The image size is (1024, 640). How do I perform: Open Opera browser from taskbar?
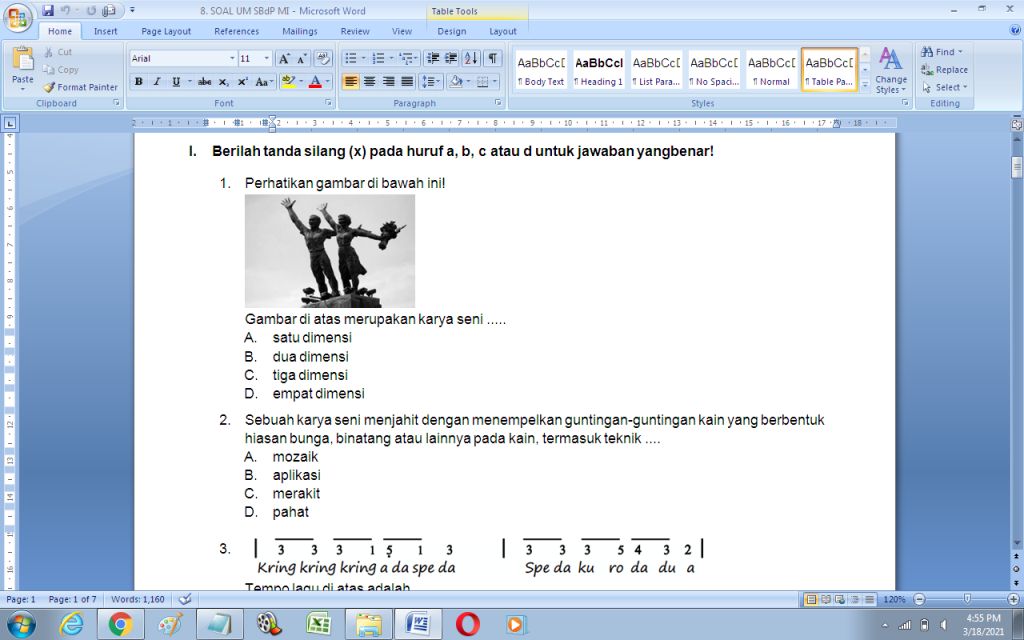tap(468, 624)
